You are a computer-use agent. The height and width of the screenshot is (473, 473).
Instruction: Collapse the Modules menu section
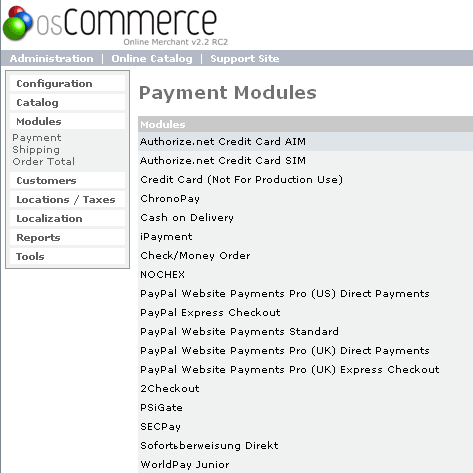[67, 121]
